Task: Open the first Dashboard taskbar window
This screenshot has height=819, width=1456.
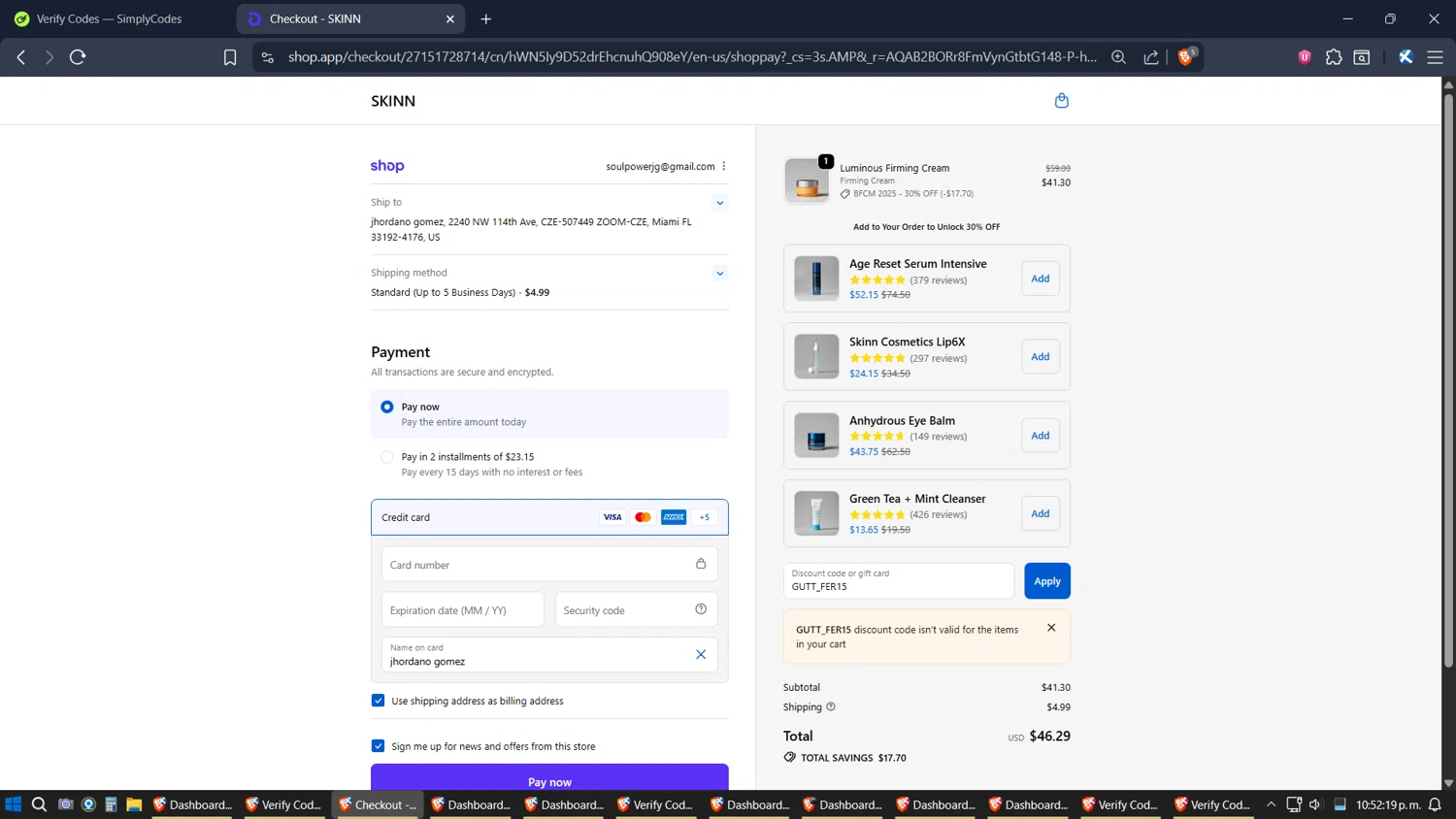Action: (192, 804)
